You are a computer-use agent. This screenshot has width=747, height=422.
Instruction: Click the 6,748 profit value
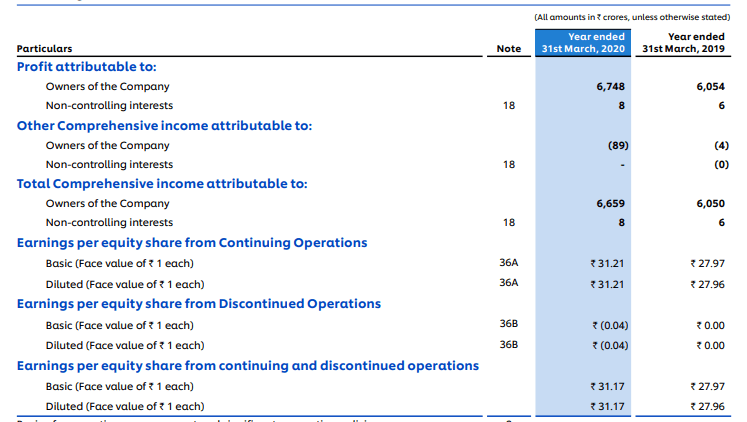point(610,87)
